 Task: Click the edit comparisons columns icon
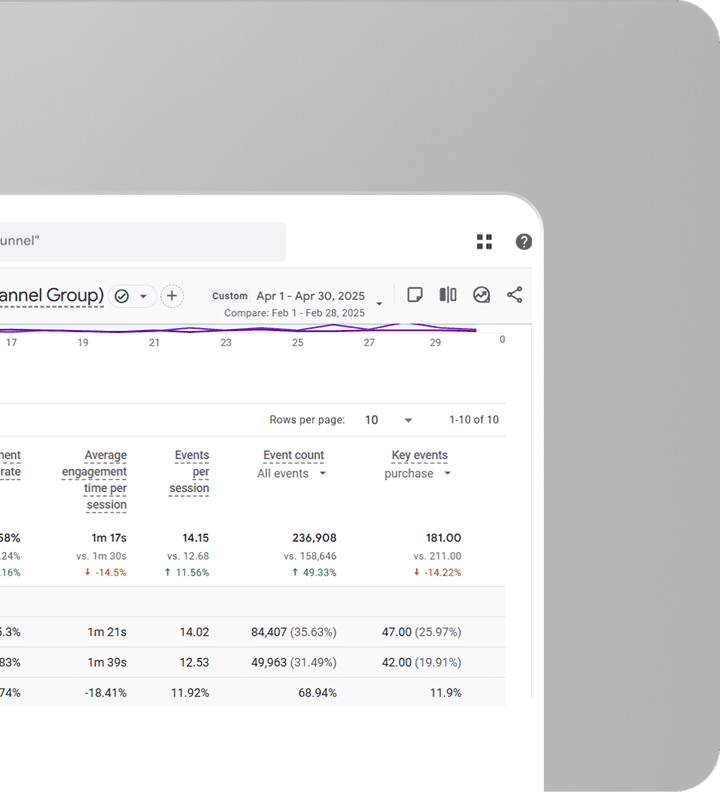[x=448, y=294]
